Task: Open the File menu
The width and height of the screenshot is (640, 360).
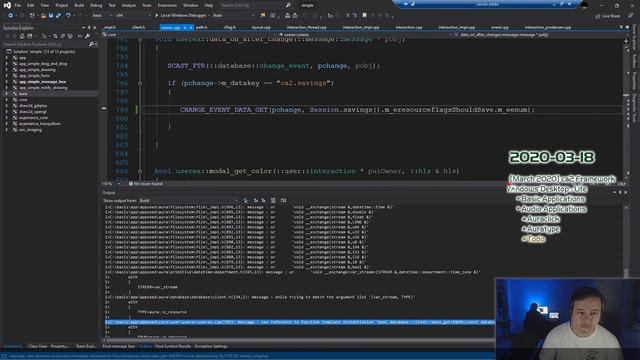Action: [18, 5]
